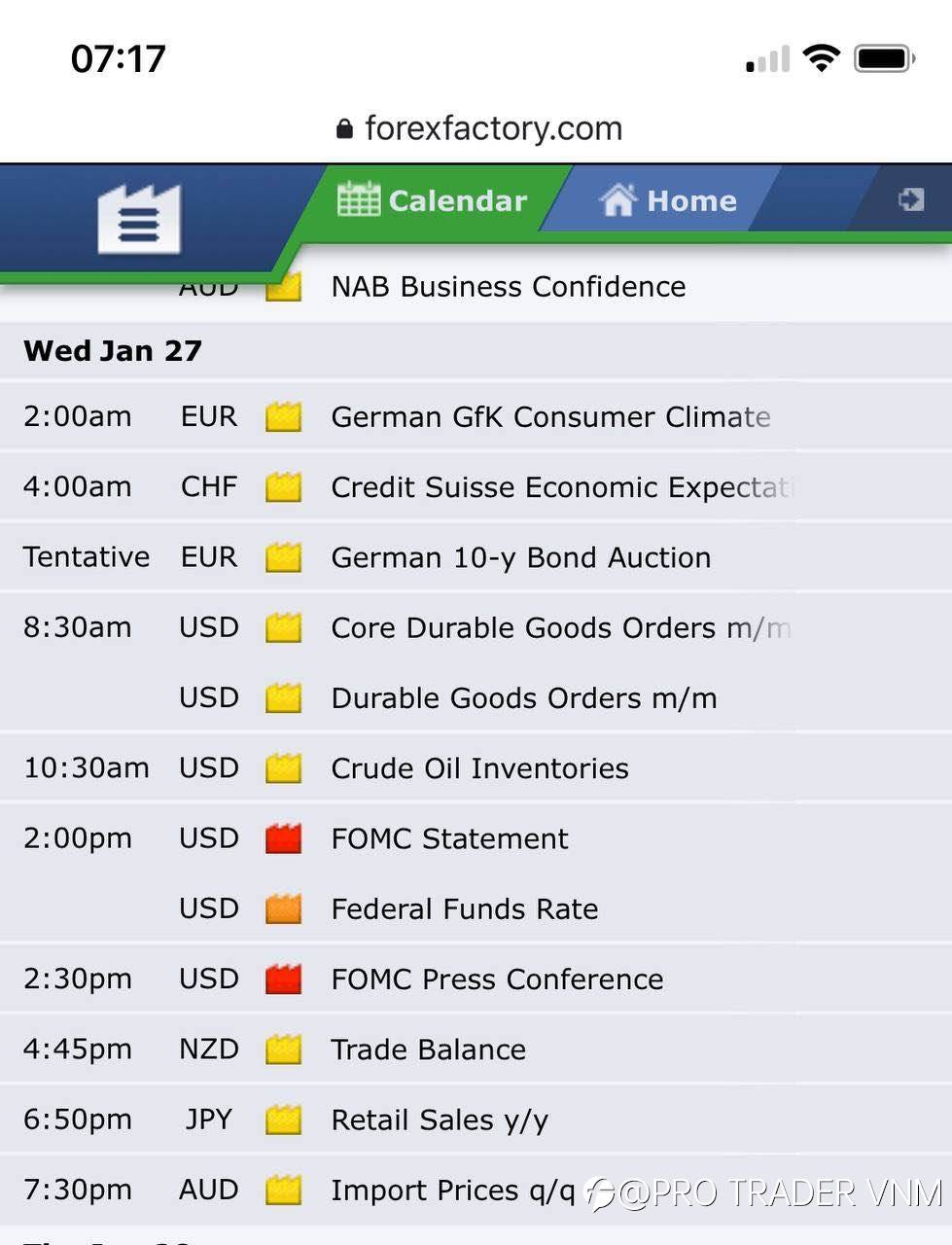Open the Core Durable Goods Orders m/m event
Image resolution: width=952 pixels, height=1245 pixels.
click(560, 627)
